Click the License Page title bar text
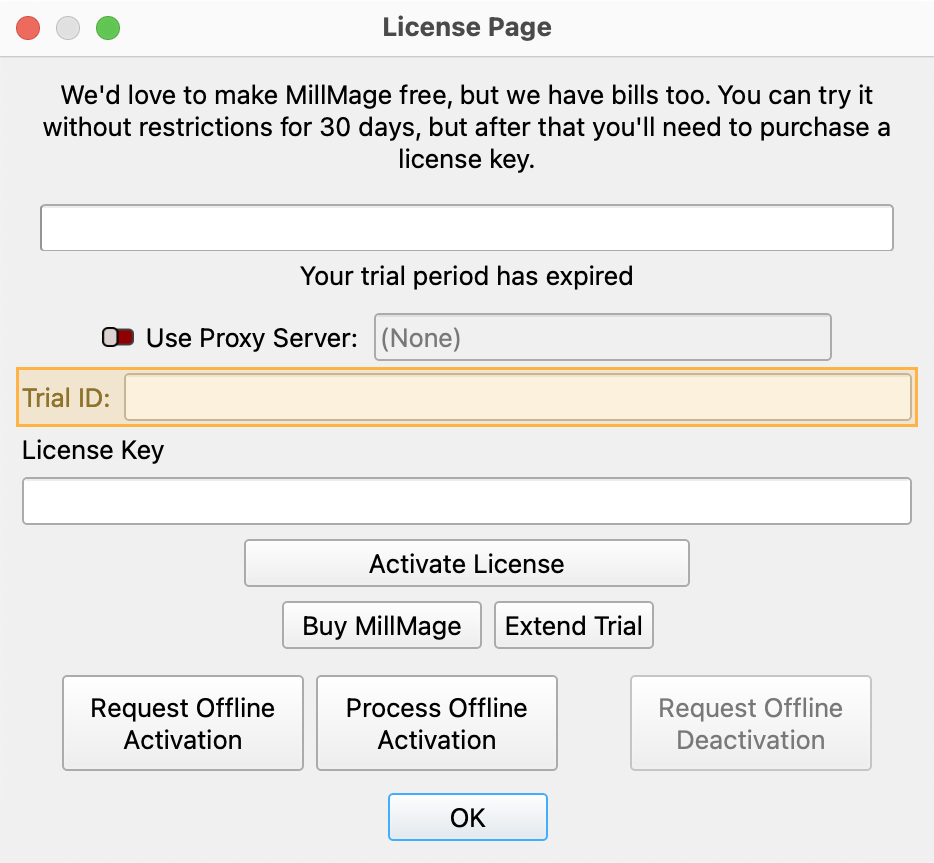This screenshot has height=863, width=934. (x=467, y=28)
